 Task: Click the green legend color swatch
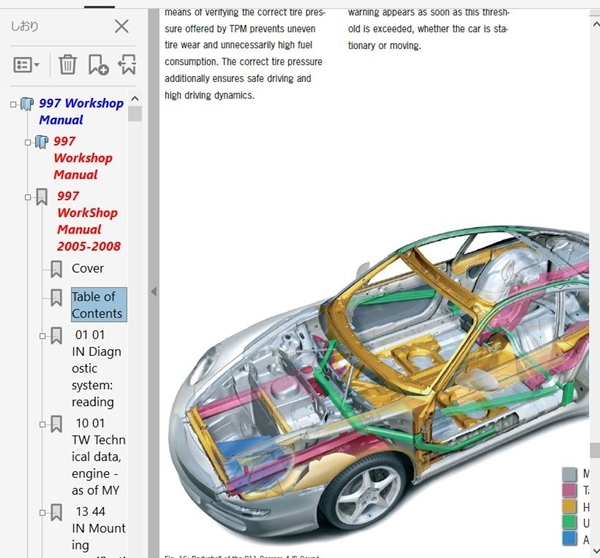pyautogui.click(x=569, y=522)
